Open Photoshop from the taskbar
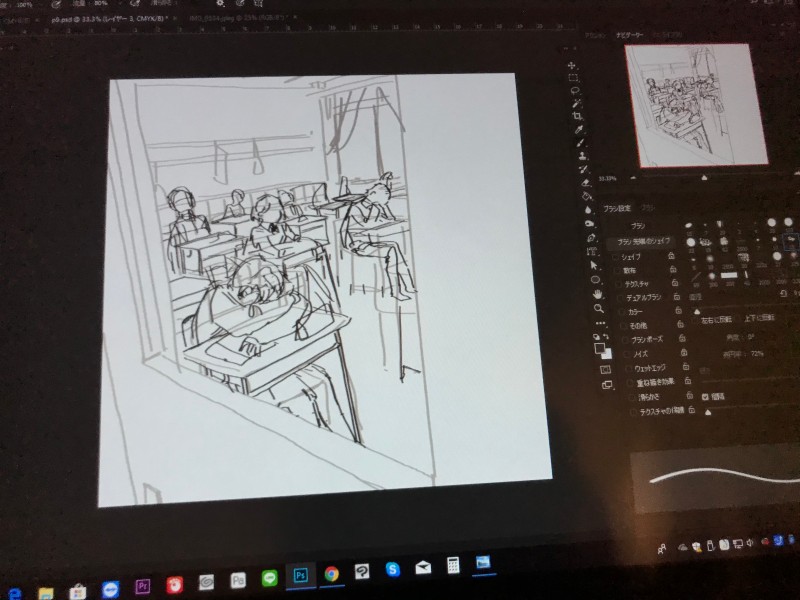The height and width of the screenshot is (600, 800). coord(300,576)
